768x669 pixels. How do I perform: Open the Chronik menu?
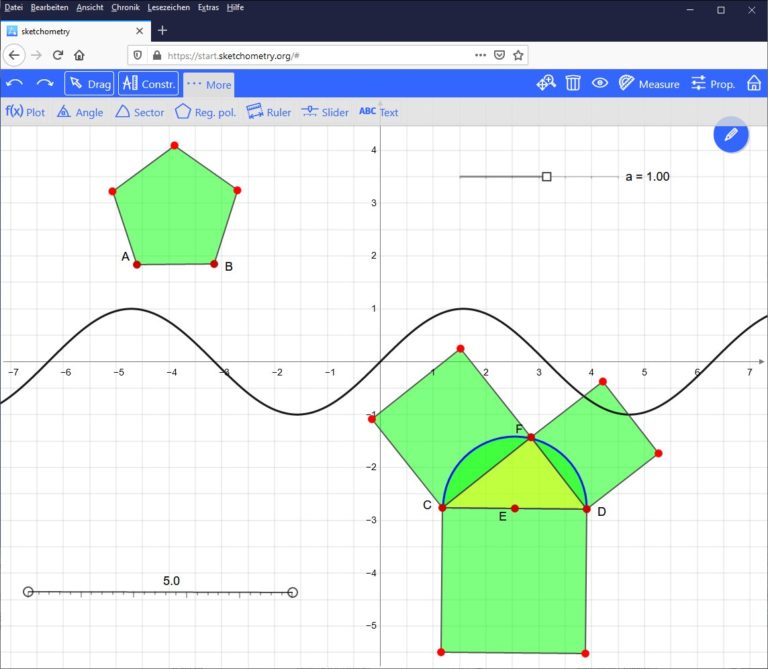click(x=125, y=7)
